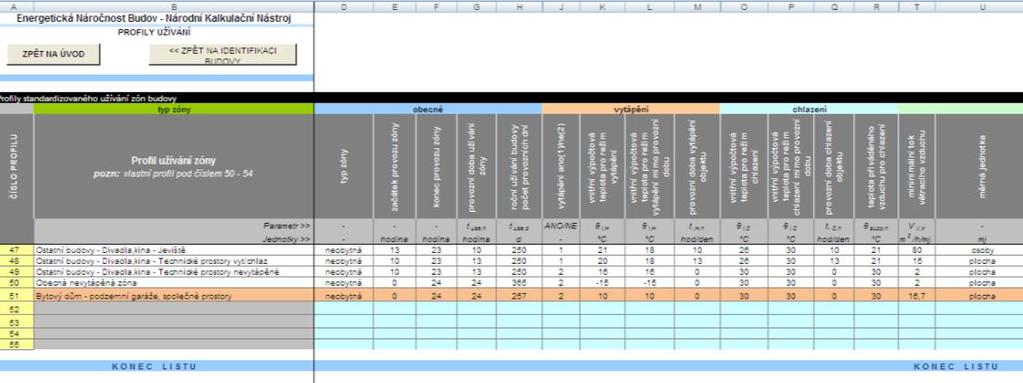Image resolution: width=1023 pixels, height=383 pixels.
Task: Click 'Bytový dům - podzemní garáže, společné prostory' cell
Action: [174, 296]
